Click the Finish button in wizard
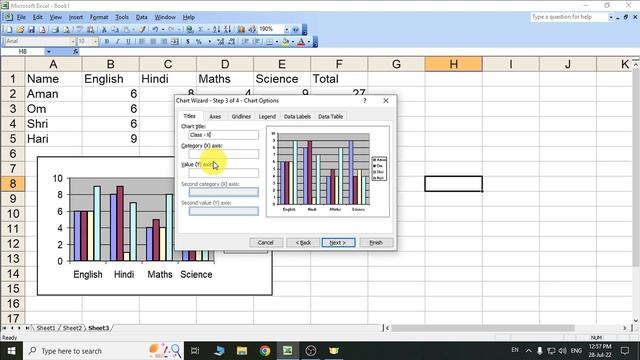640x360 pixels. click(376, 242)
